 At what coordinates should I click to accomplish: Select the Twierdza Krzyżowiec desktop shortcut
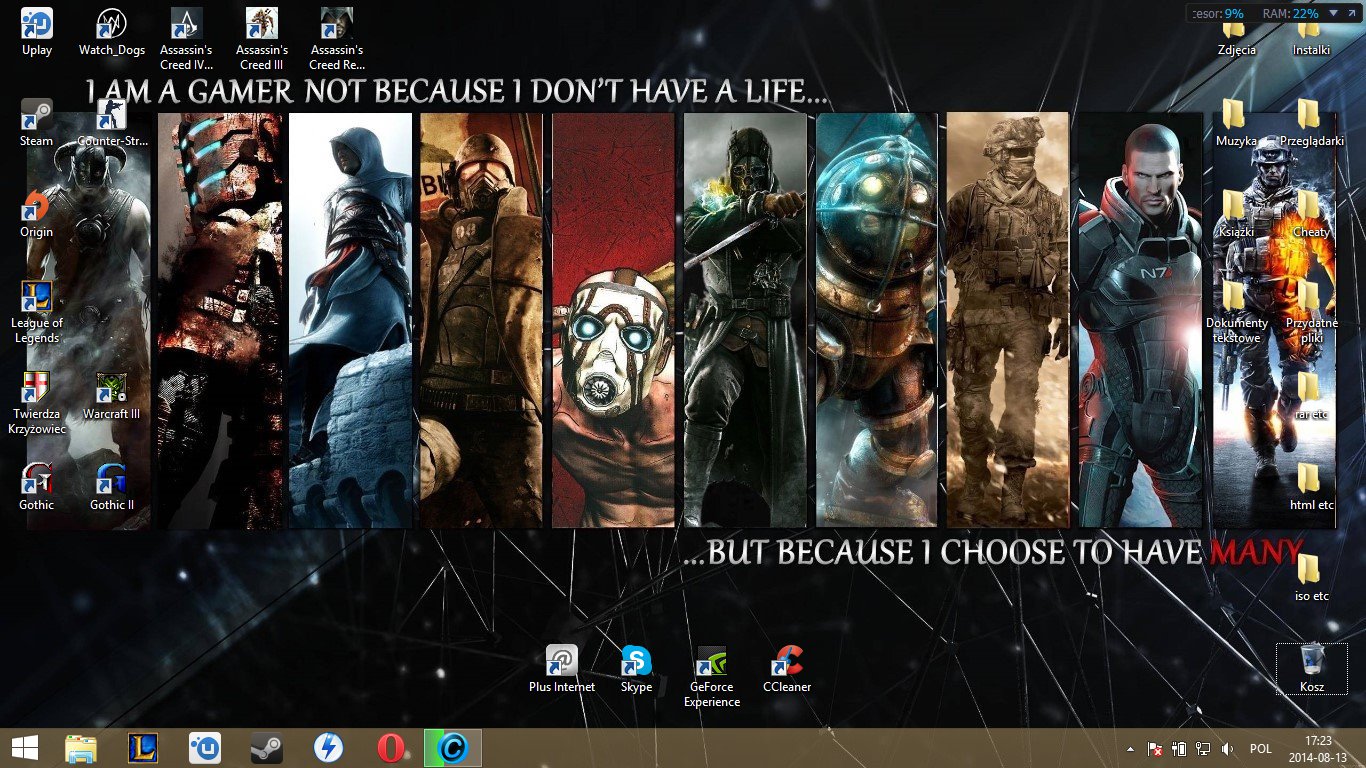(x=37, y=403)
